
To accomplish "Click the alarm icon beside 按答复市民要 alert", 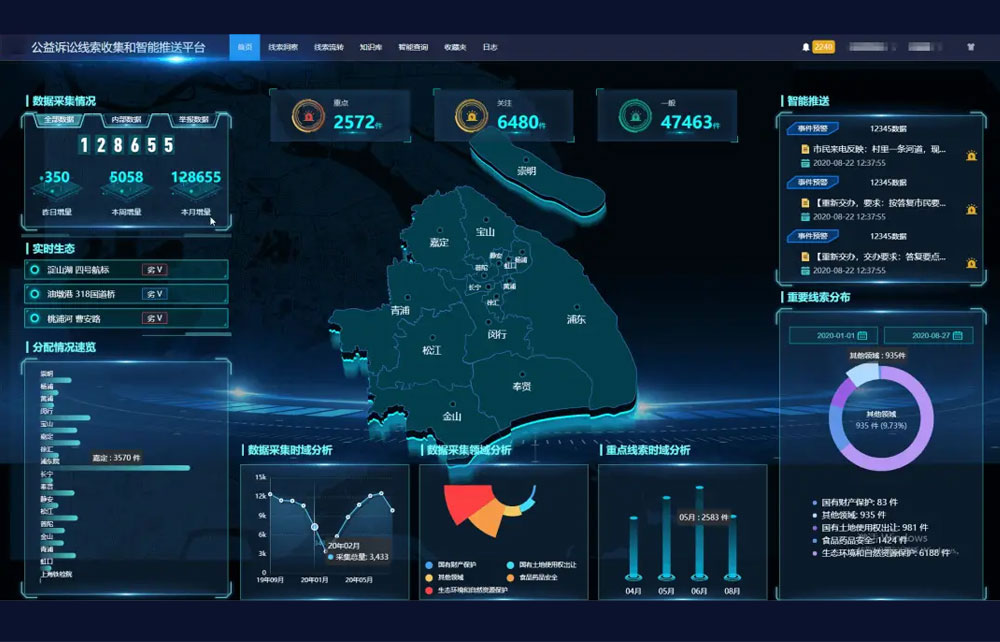I will click(970, 209).
